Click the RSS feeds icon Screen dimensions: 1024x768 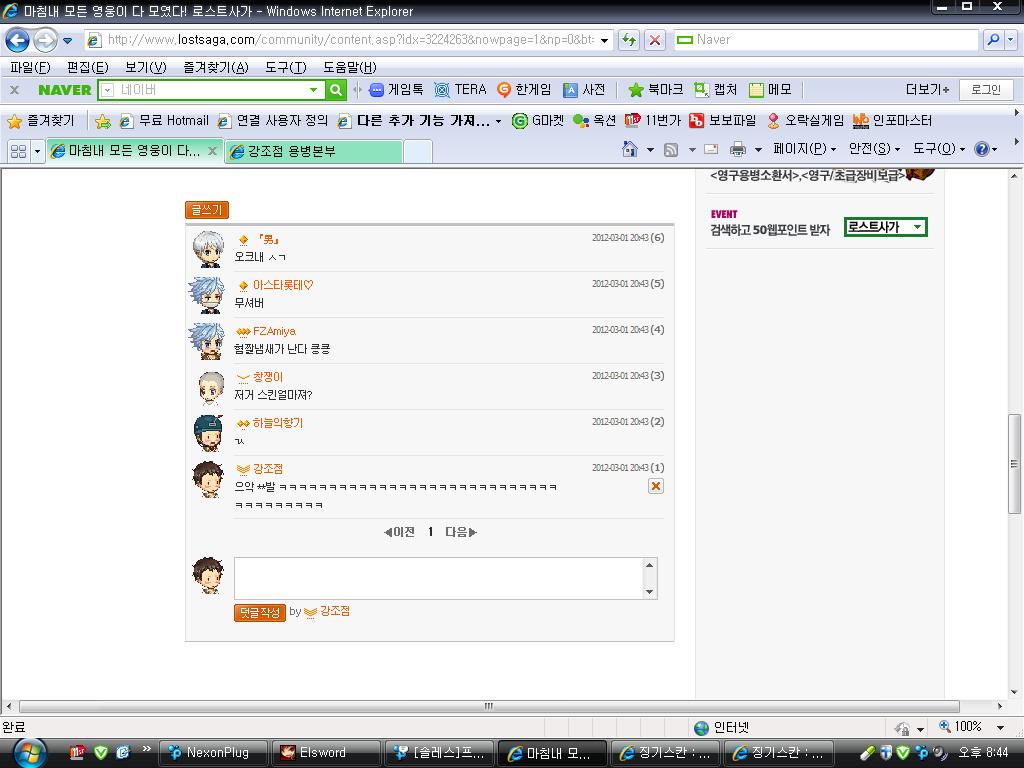point(671,150)
